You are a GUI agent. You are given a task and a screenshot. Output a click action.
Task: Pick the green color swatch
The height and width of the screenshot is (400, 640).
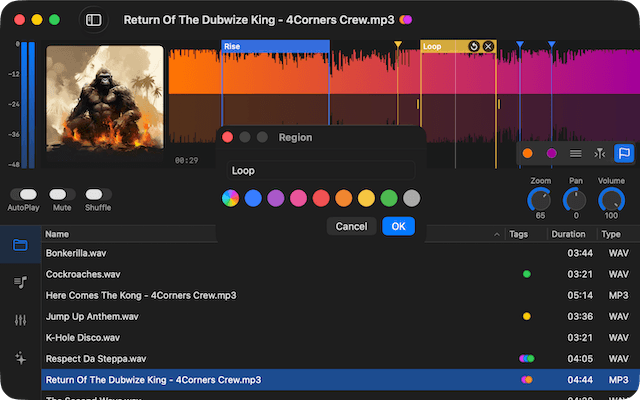click(389, 198)
